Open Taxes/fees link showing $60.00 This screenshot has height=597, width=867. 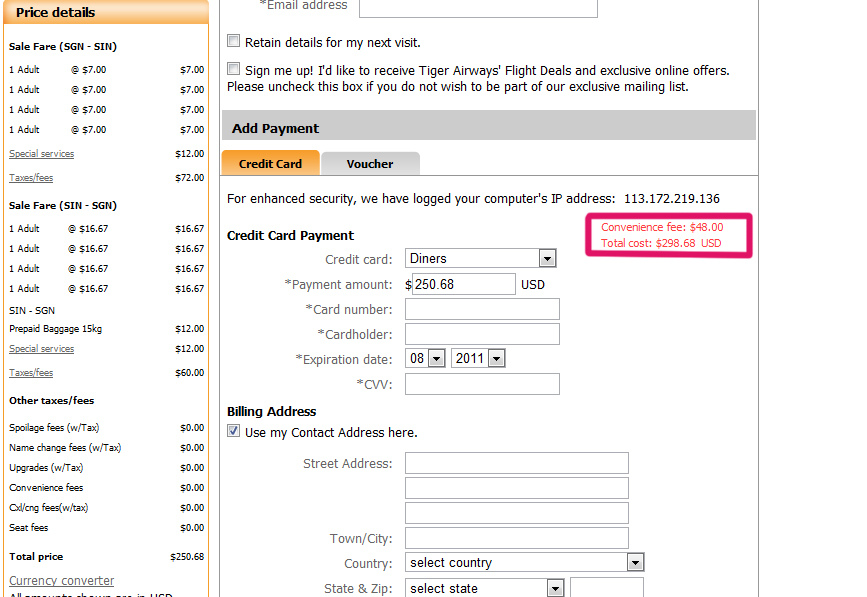pos(31,373)
